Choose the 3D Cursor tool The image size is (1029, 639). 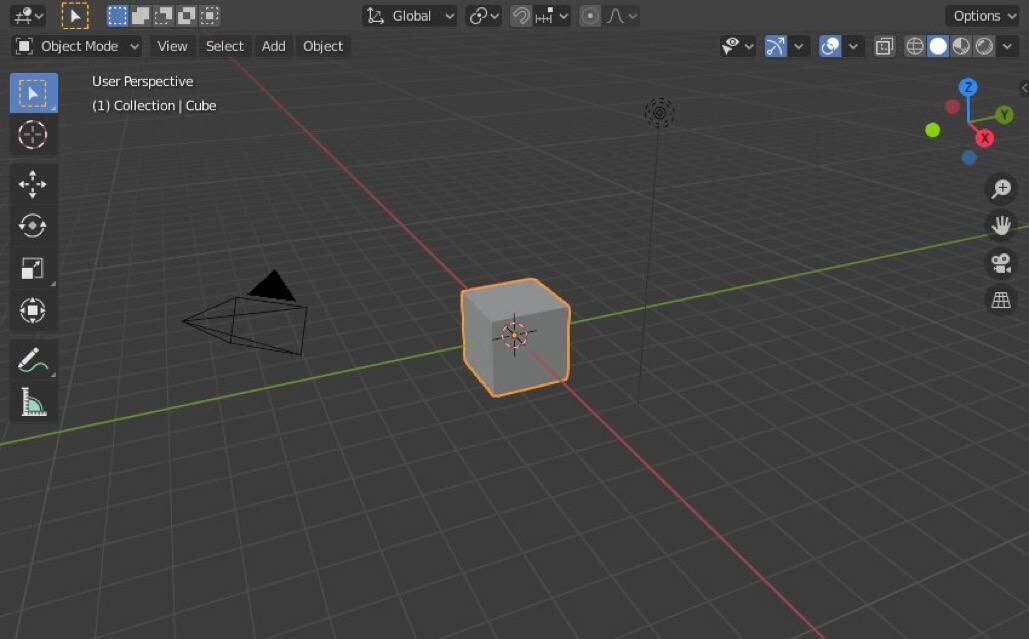coord(33,134)
